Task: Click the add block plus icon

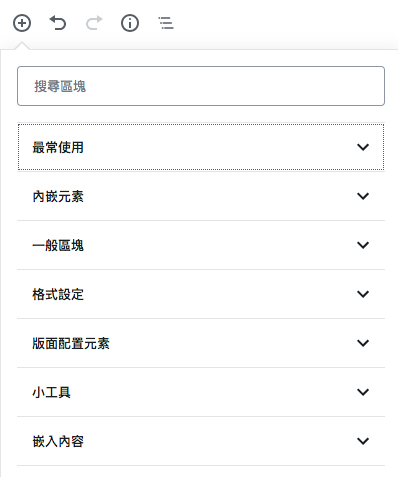Action: click(22, 23)
